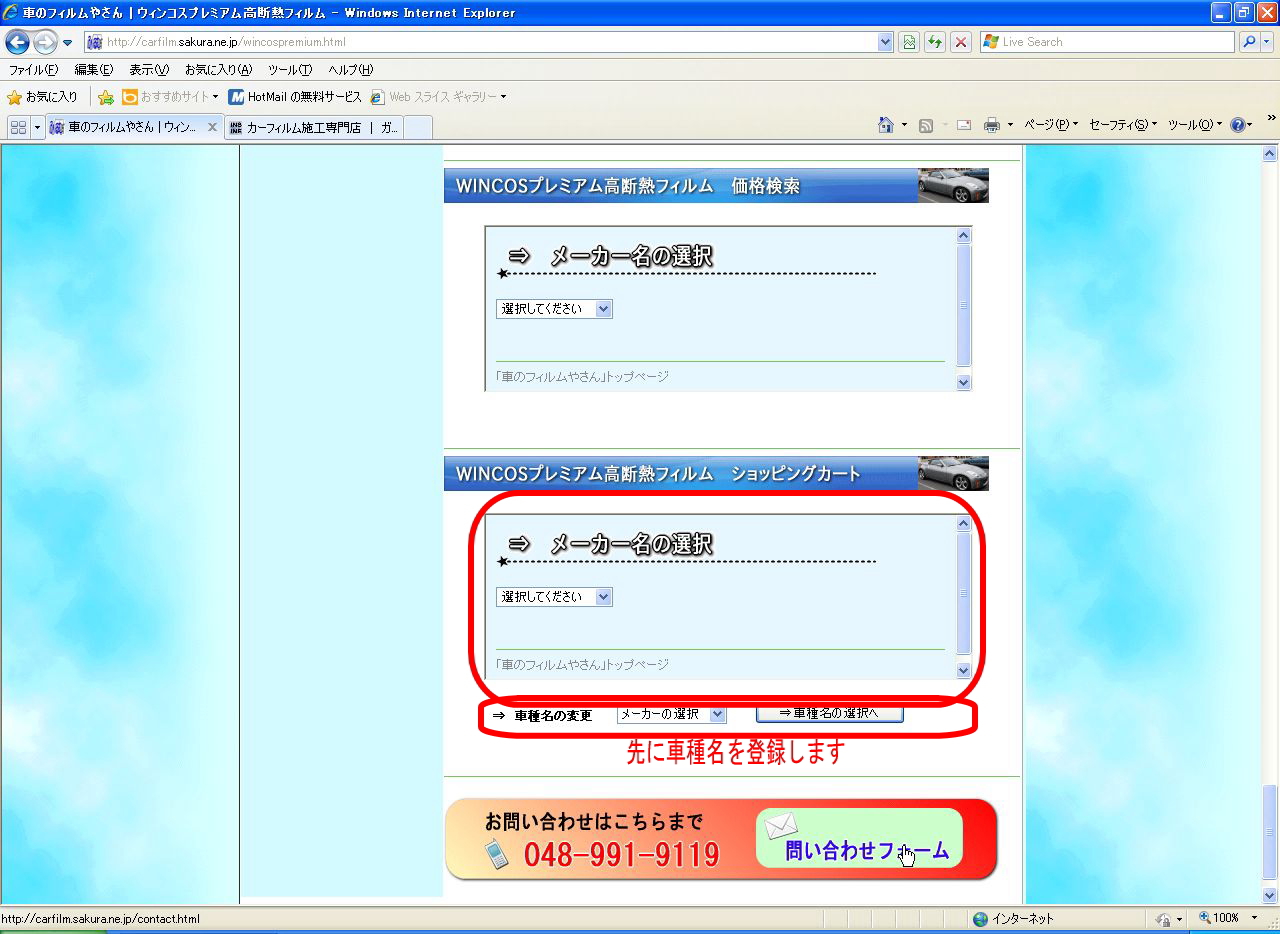Close the 車のフィルムやさん tab

point(212,127)
